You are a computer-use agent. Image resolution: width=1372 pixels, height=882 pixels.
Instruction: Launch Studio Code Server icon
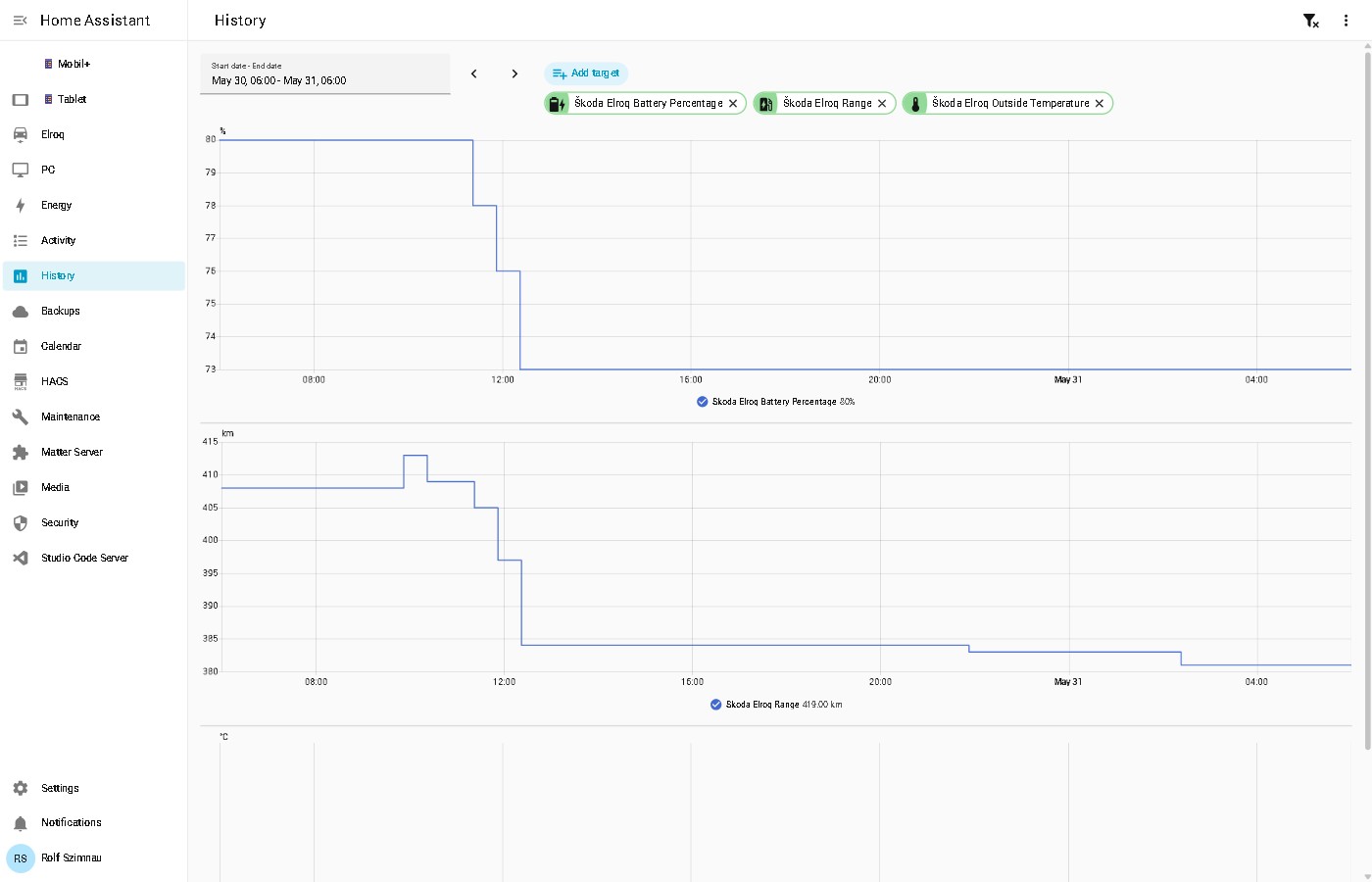(x=21, y=558)
